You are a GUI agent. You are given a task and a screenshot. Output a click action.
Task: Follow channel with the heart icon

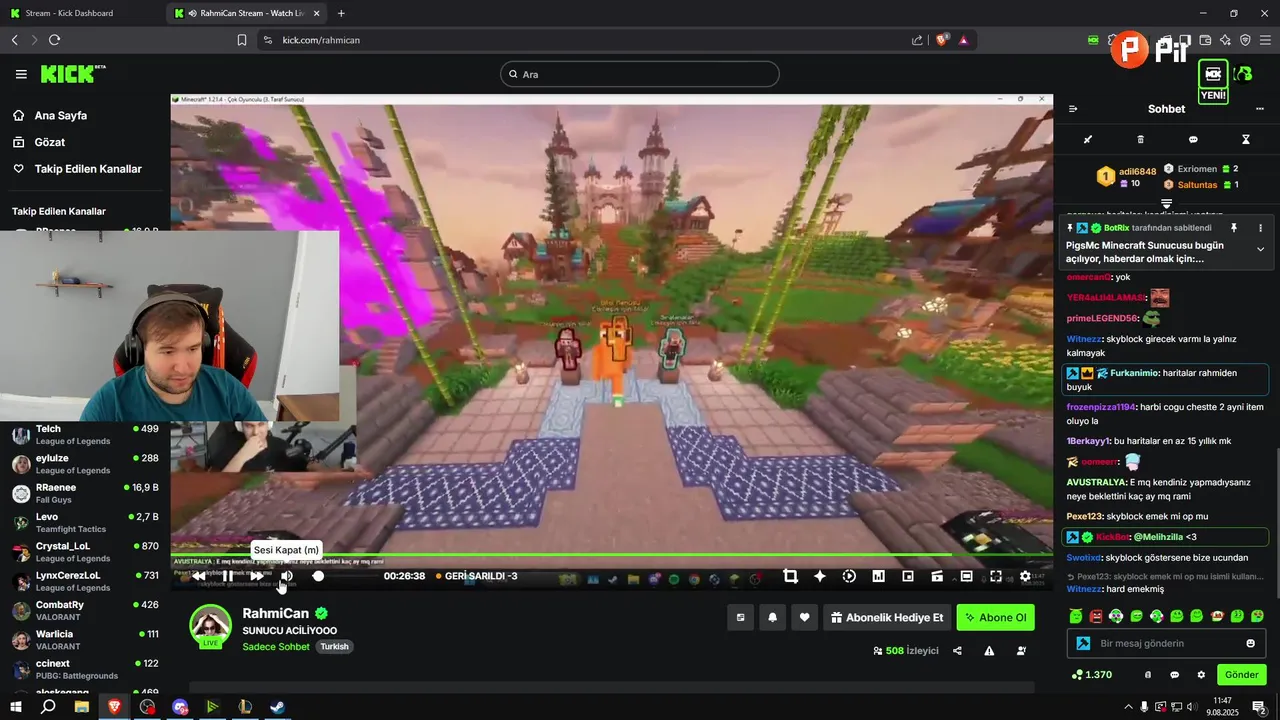(805, 618)
